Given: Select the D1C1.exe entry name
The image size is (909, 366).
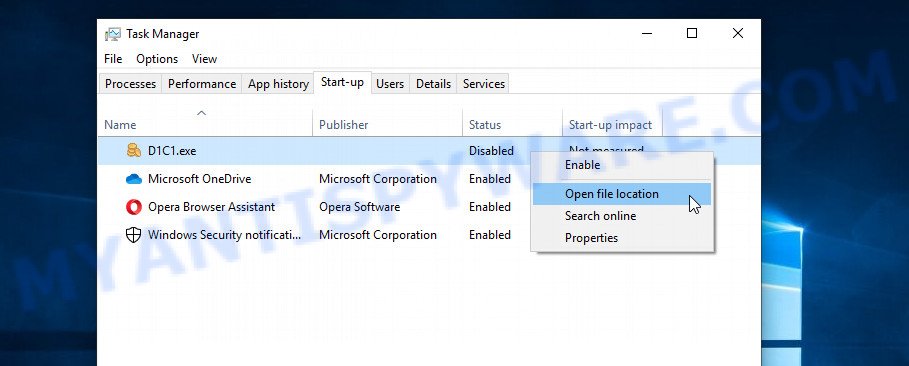Looking at the screenshot, I should 172,151.
